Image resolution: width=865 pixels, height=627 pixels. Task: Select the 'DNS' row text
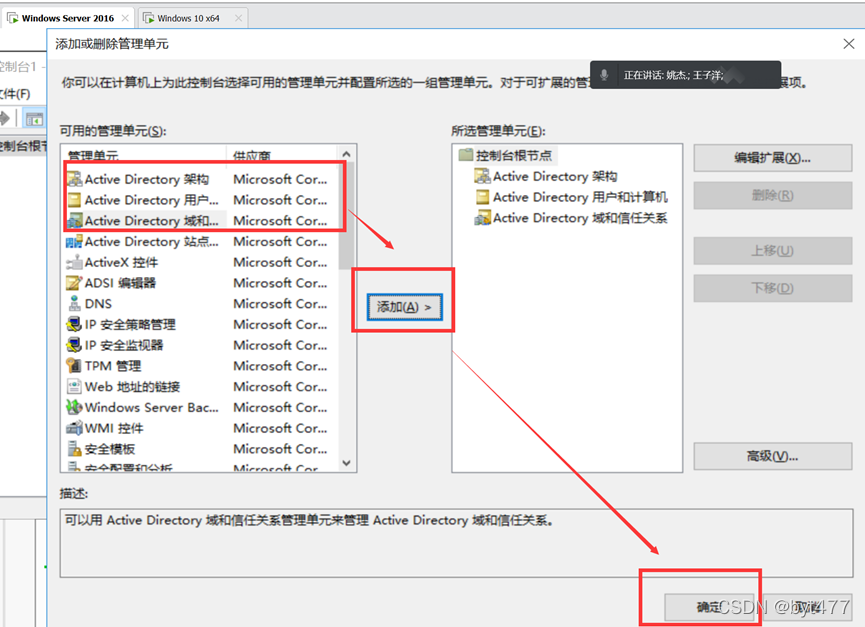pos(98,304)
